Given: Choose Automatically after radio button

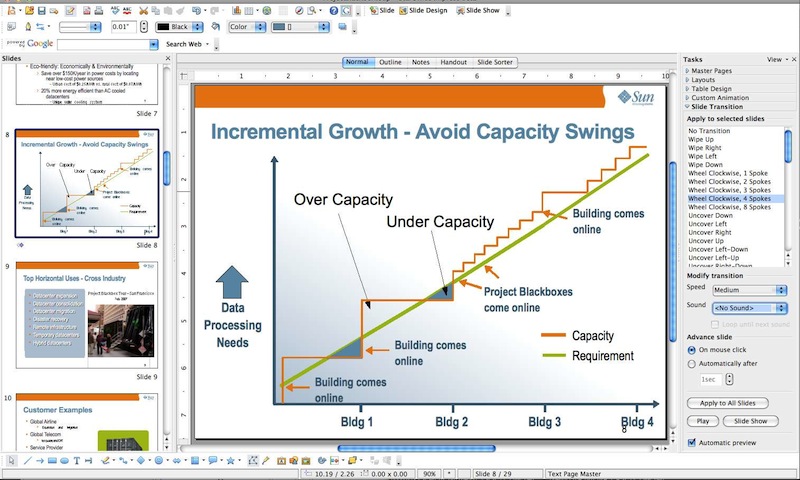Looking at the screenshot, I should [x=692, y=365].
